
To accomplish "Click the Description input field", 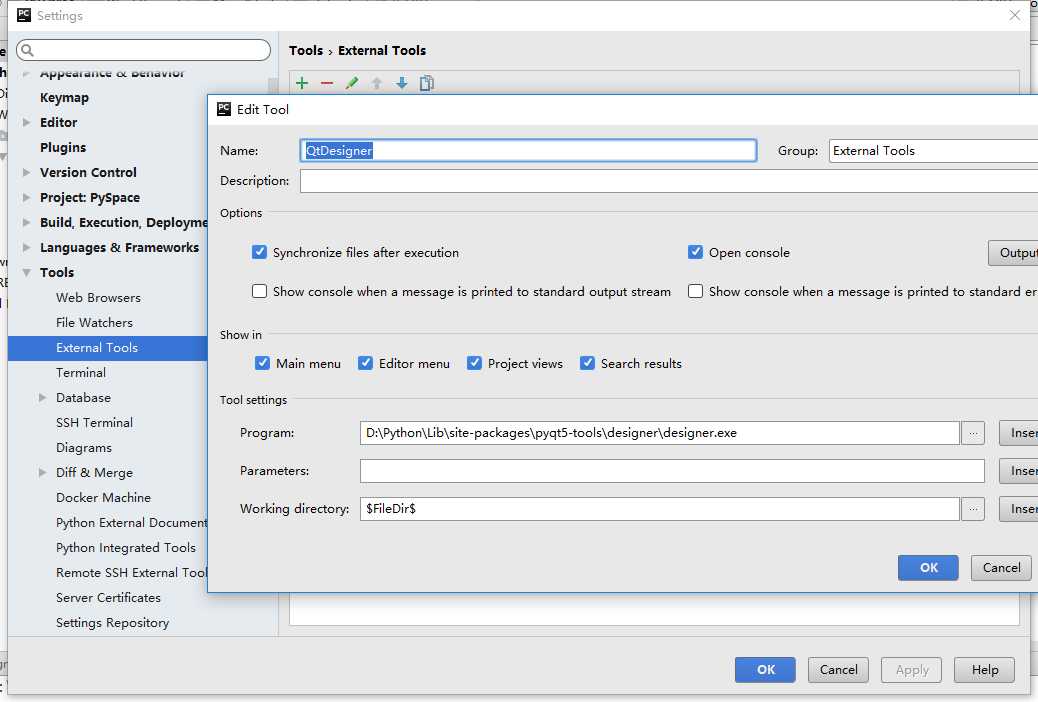I will tap(669, 181).
